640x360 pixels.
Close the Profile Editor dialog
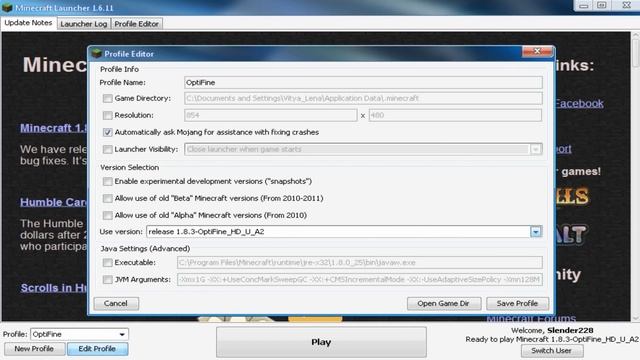click(x=537, y=51)
